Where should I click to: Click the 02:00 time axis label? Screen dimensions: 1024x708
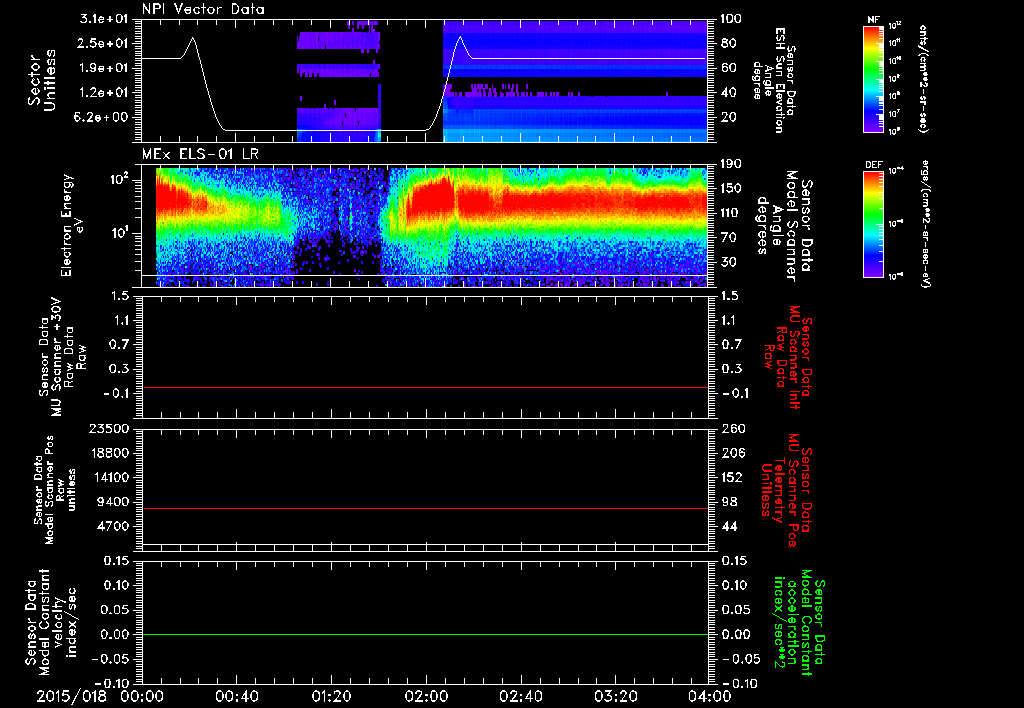(426, 696)
